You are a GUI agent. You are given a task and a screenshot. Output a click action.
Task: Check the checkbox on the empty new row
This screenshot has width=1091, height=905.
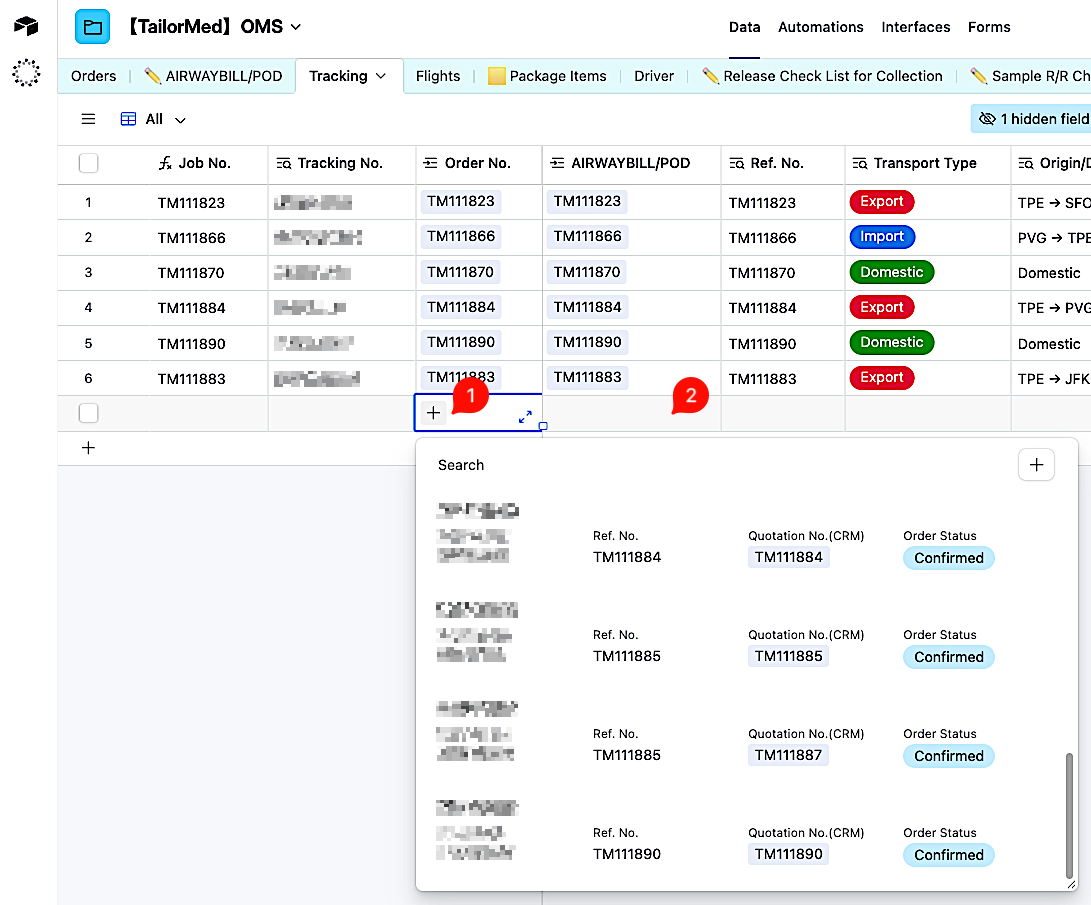tap(88, 413)
